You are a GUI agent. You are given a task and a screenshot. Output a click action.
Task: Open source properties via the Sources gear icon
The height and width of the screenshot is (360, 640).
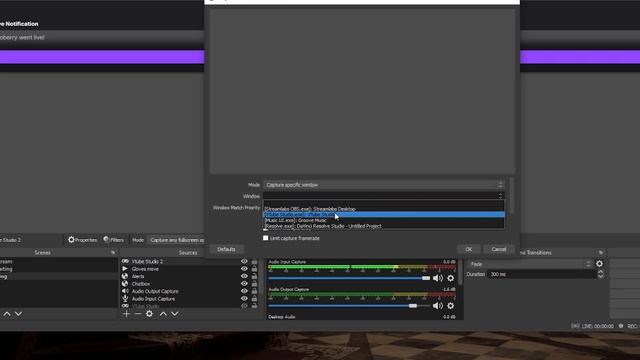(x=149, y=313)
